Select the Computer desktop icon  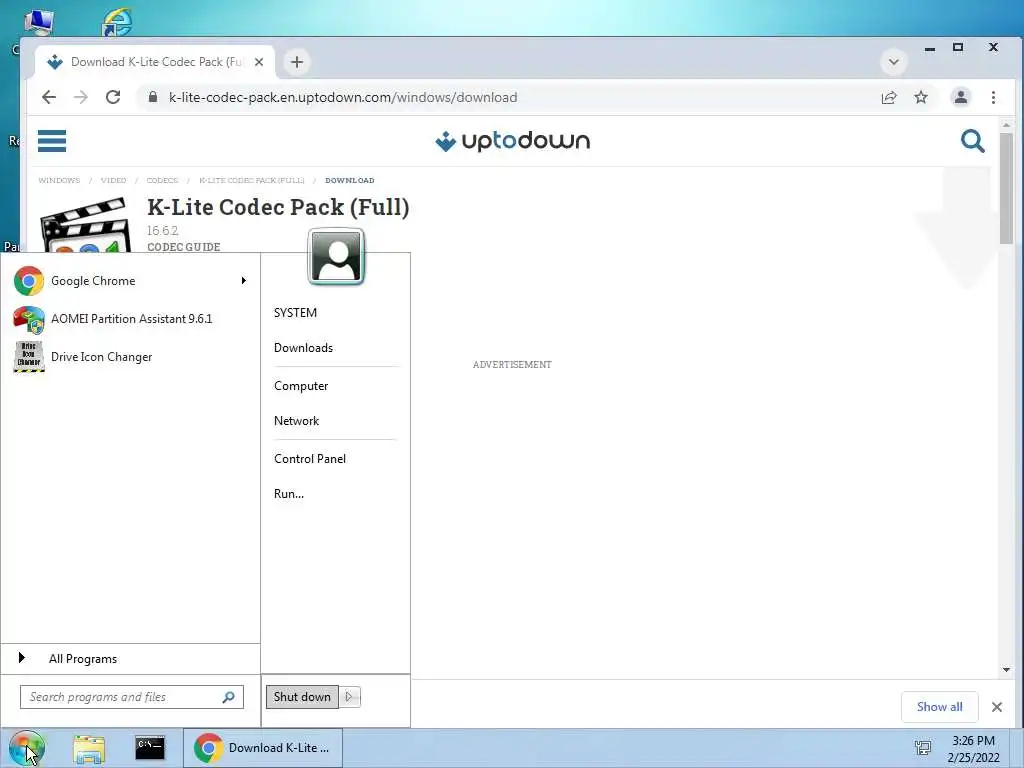pyautogui.click(x=39, y=22)
